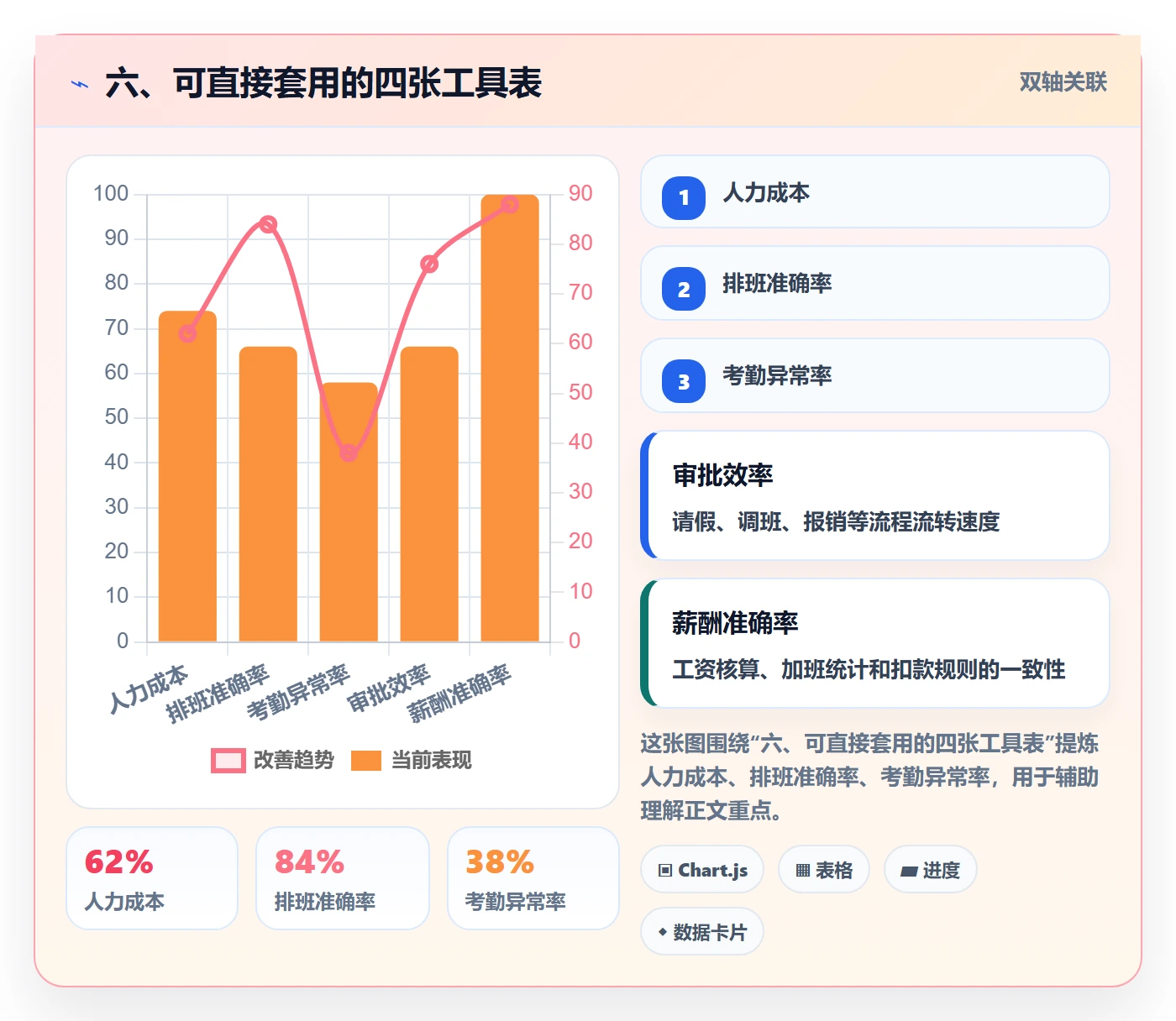This screenshot has height=1021, width=1176.
Task: Click the icon in the Chart.js tag
Action: pos(665,871)
